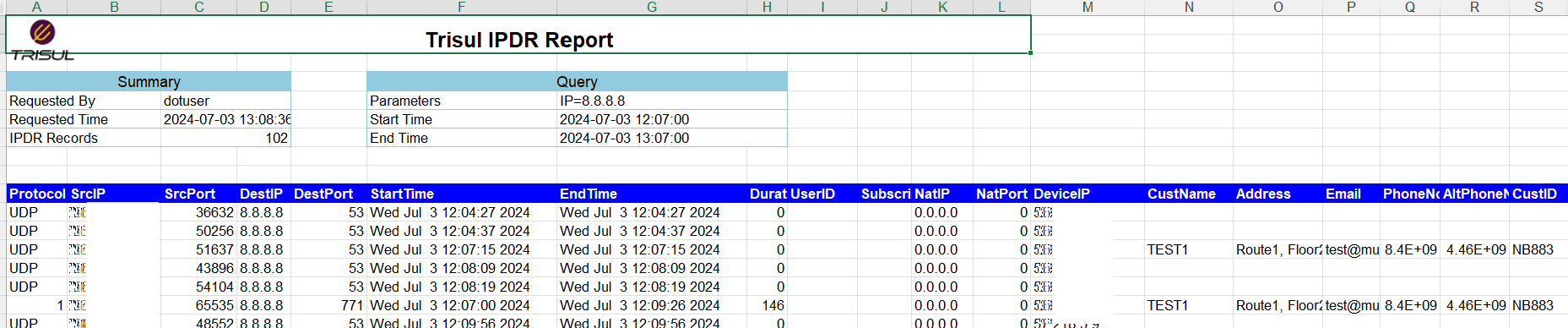Select cell 2024-07-03 12:07:00

point(672,119)
